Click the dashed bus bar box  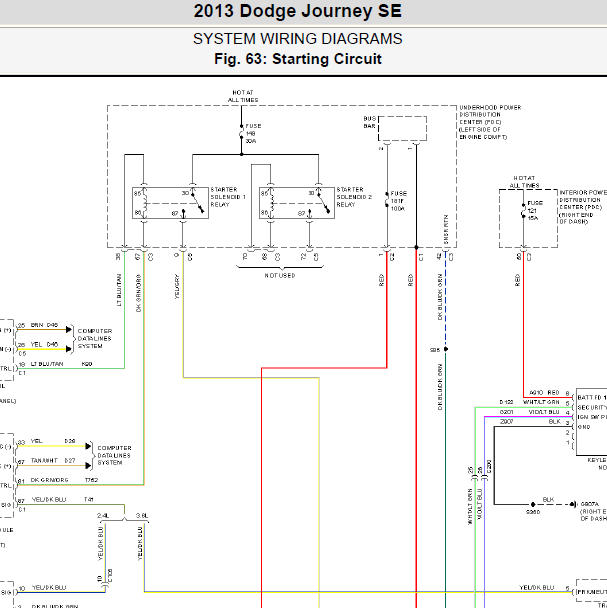[402, 128]
